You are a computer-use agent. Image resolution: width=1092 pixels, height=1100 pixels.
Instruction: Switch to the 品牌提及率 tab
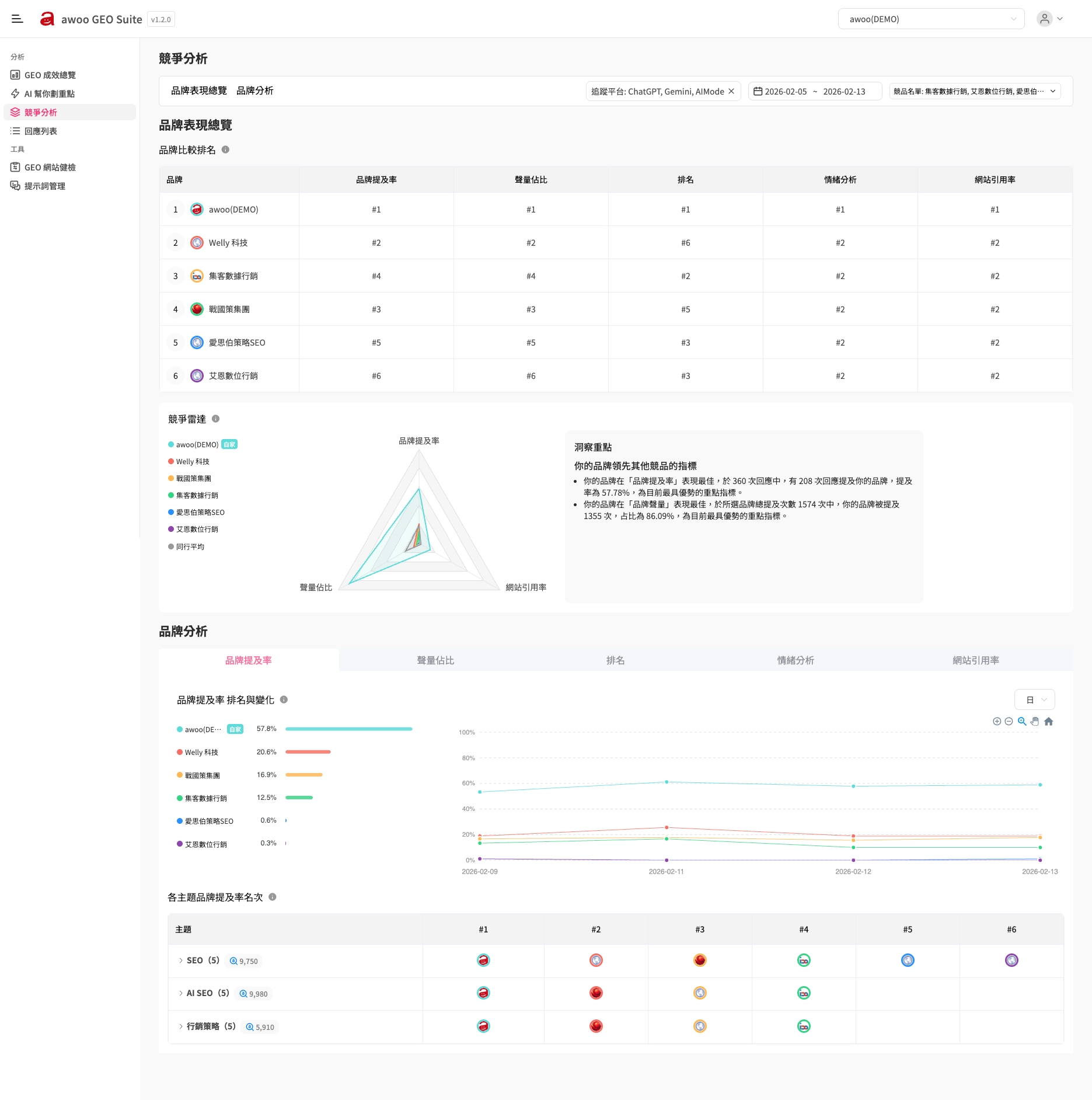249,660
